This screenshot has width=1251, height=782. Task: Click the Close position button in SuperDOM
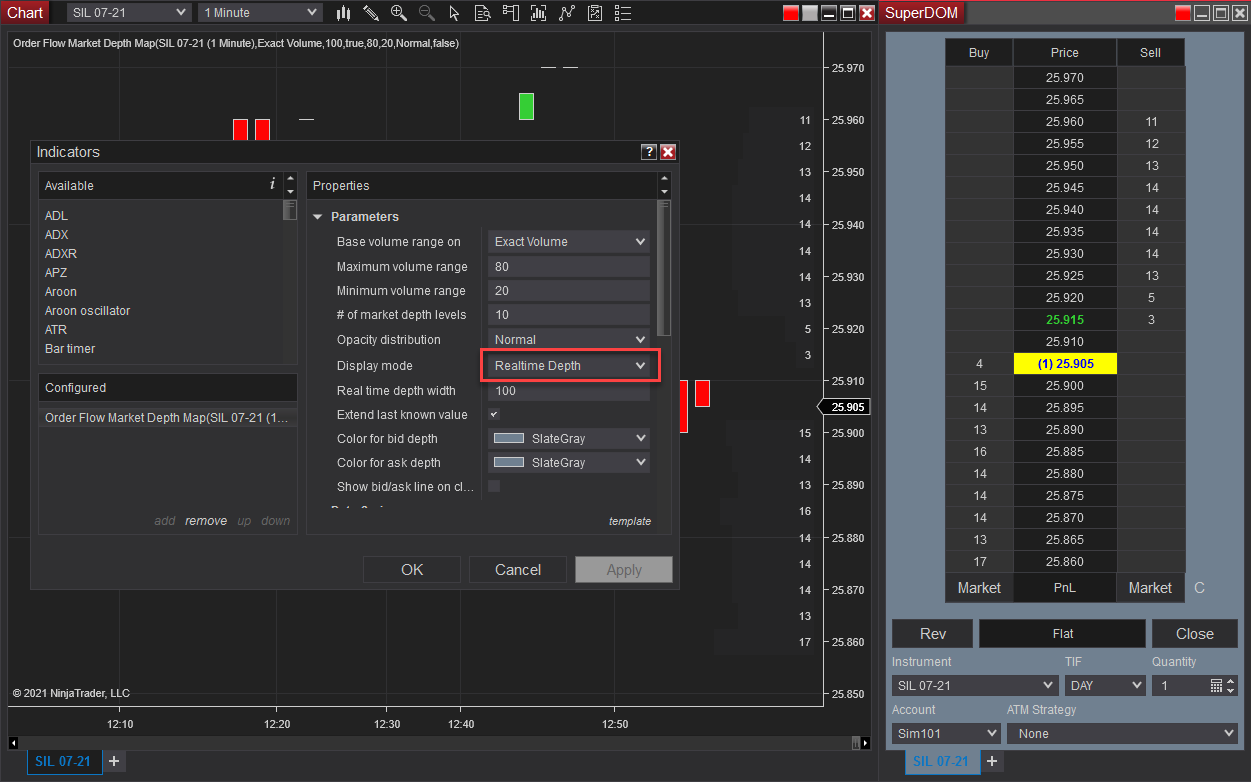[1195, 634]
